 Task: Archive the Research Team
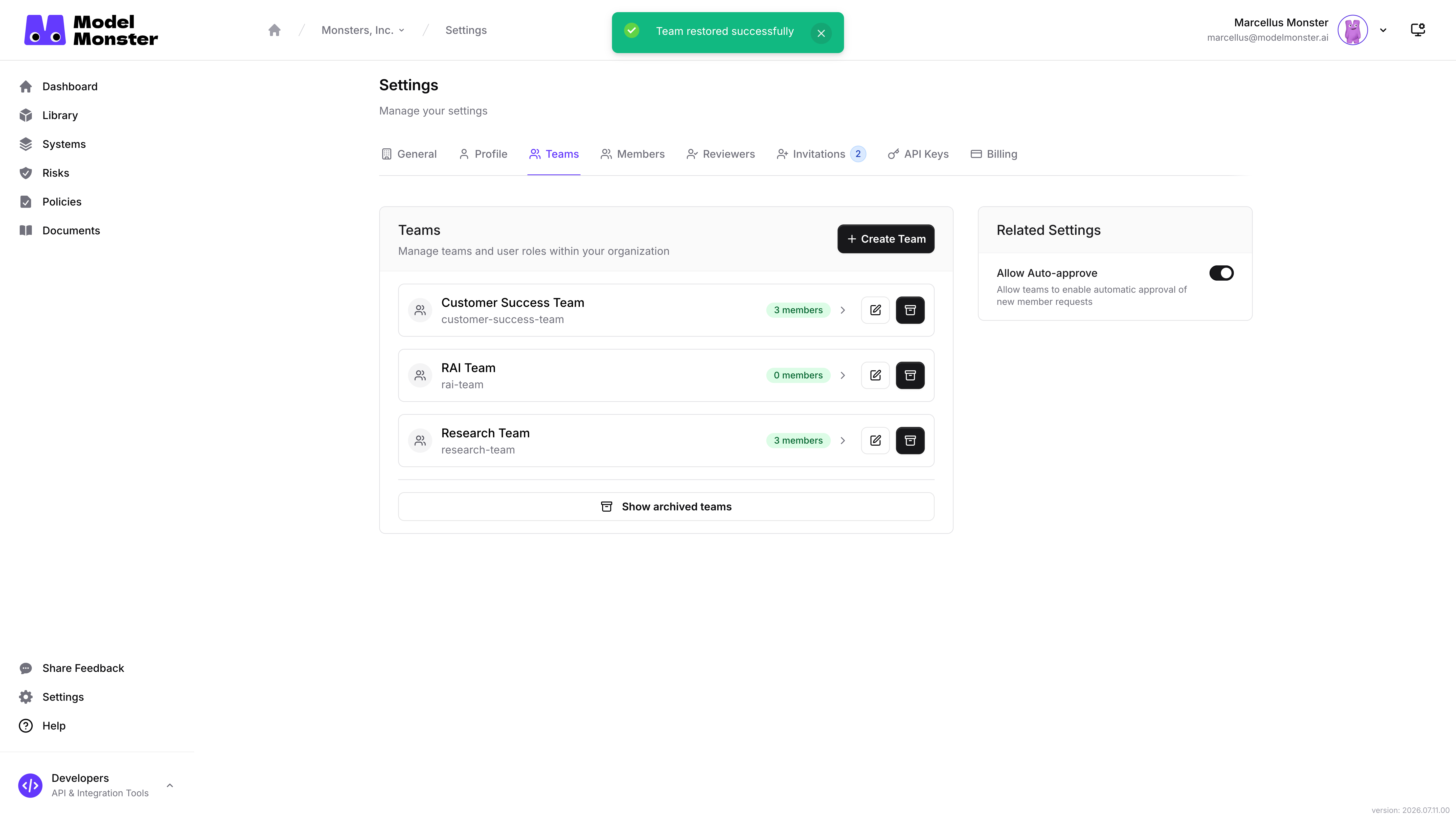point(910,440)
